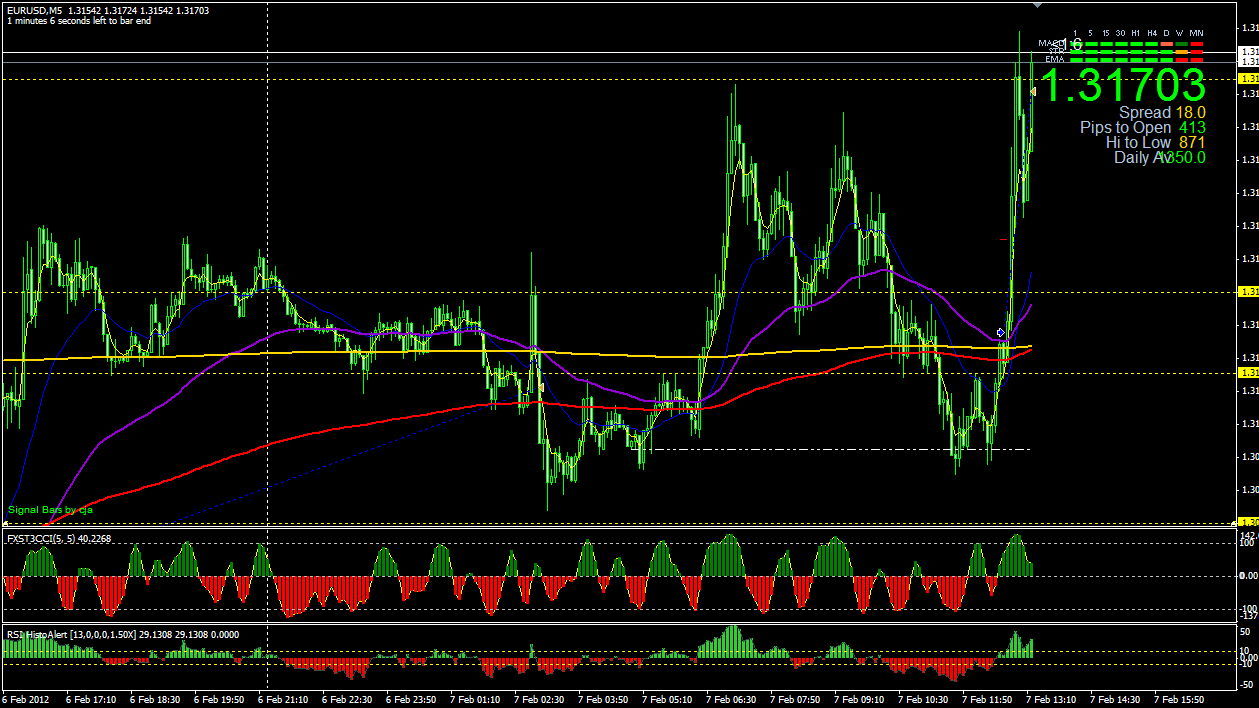Viewport: 1259px width, 708px height.
Task: Click the orange-red MACD signal bar under D
Action: [x=1166, y=44]
